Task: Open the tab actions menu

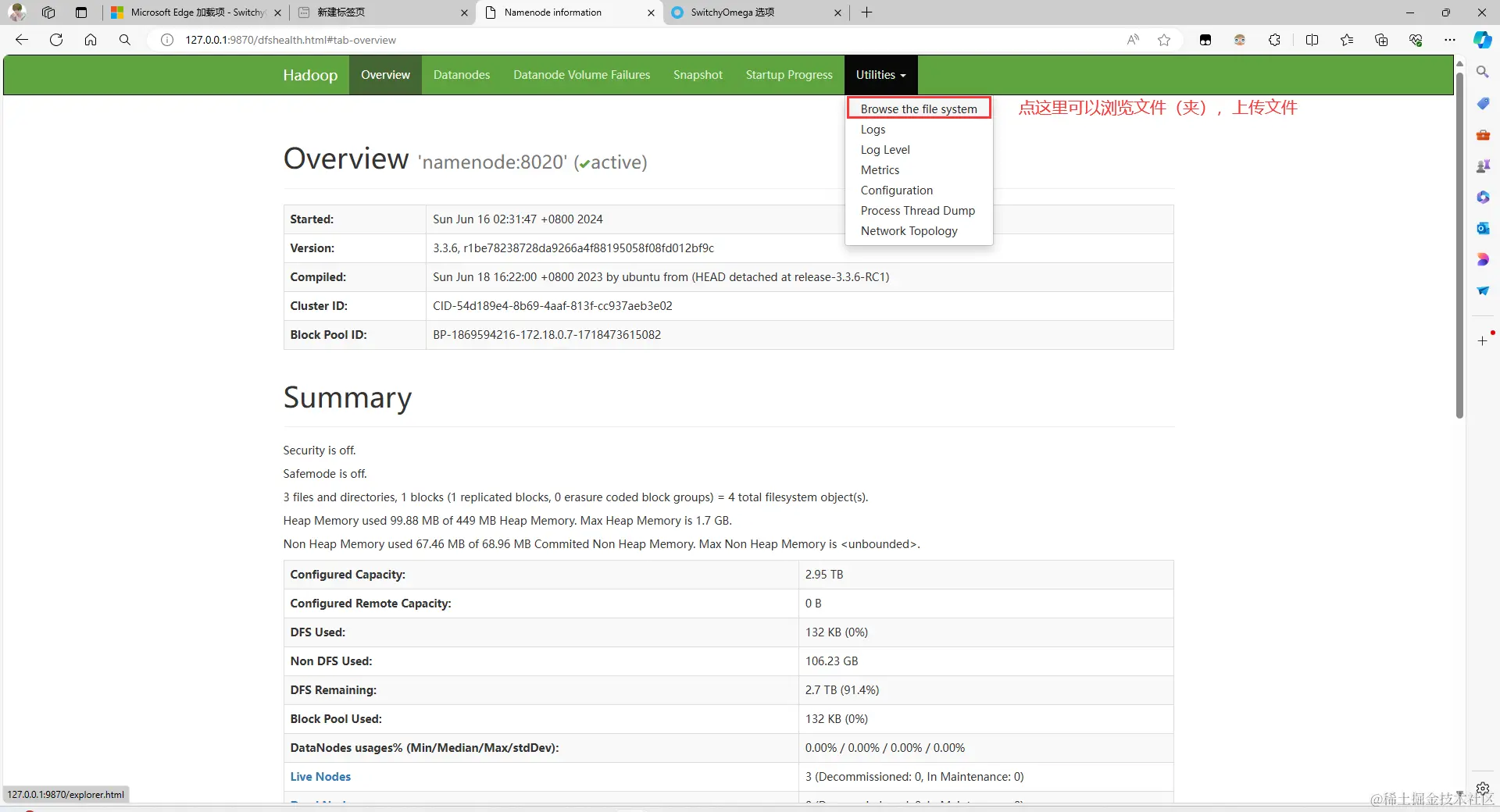Action: (81, 12)
